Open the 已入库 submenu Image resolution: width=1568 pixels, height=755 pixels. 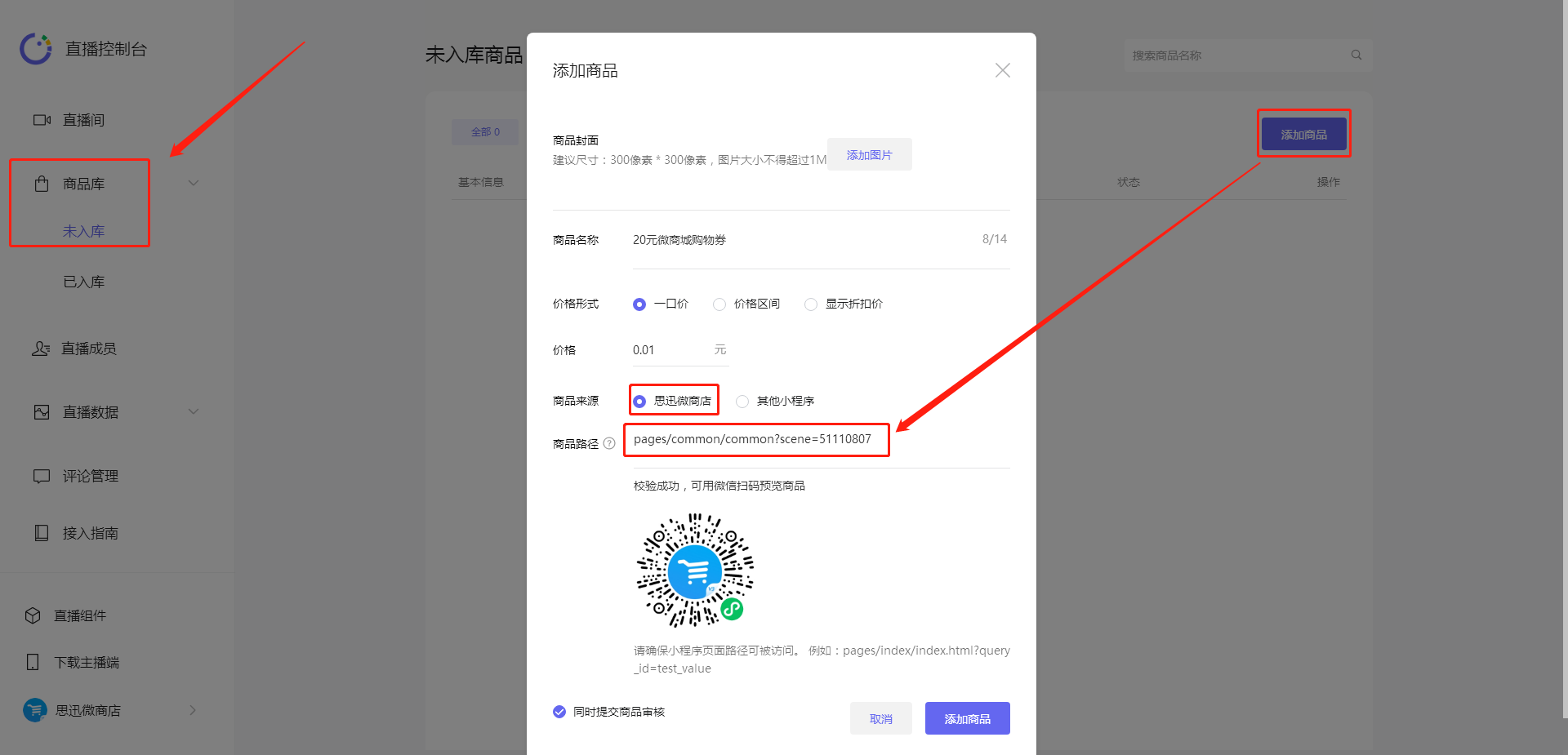[x=83, y=282]
